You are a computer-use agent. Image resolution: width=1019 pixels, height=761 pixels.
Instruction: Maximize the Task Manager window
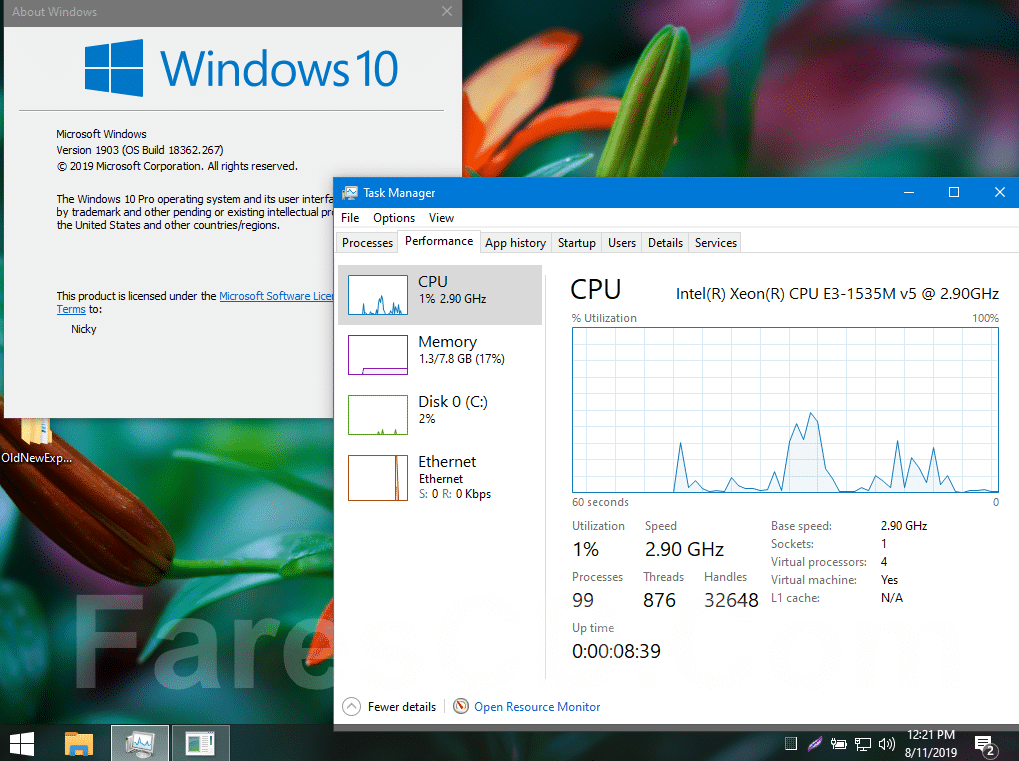pyautogui.click(x=953, y=192)
